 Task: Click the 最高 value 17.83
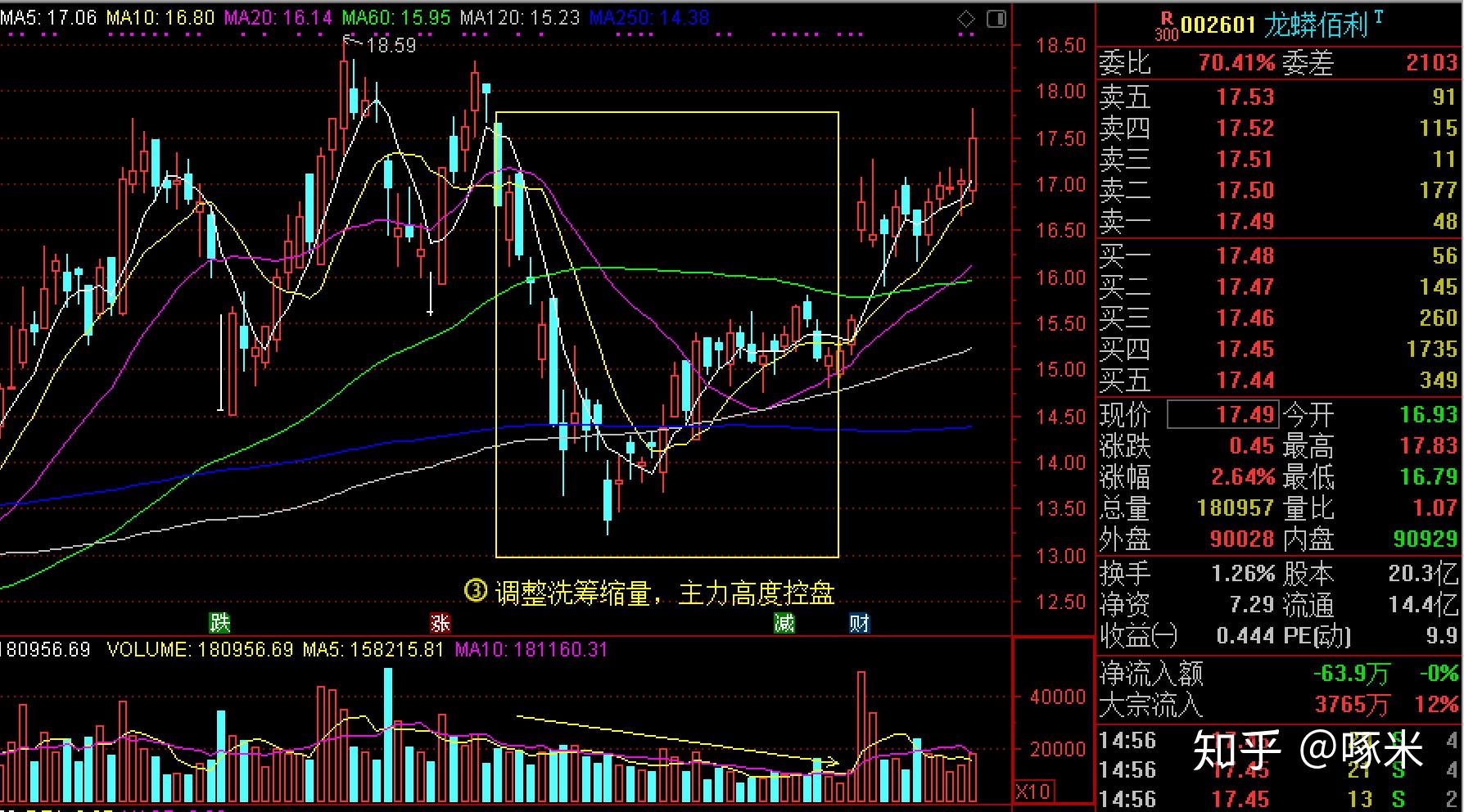(x=1428, y=446)
